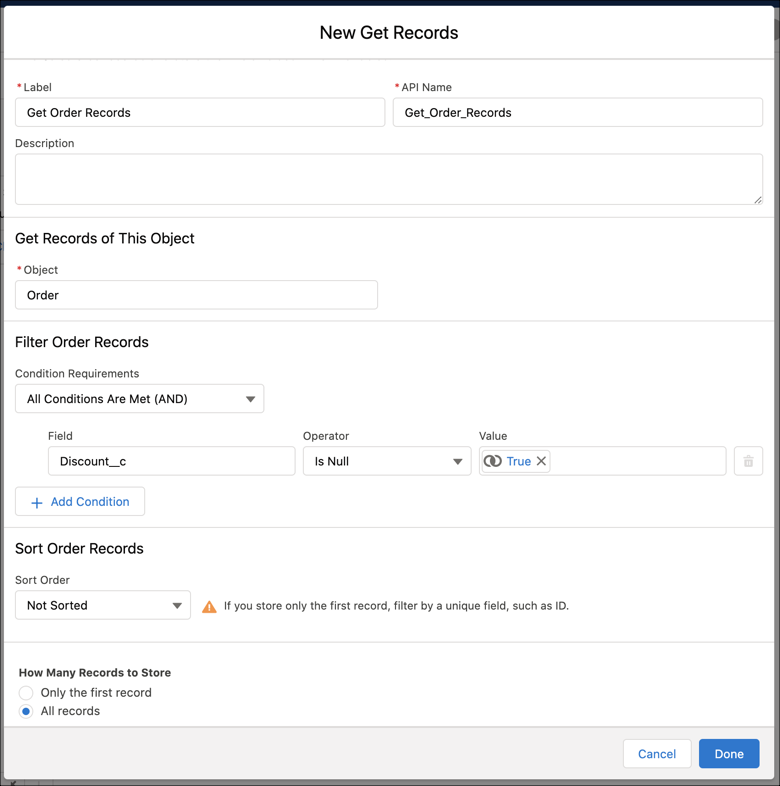Click the 'Sort Order Records' heading
This screenshot has width=780, height=786.
click(79, 548)
